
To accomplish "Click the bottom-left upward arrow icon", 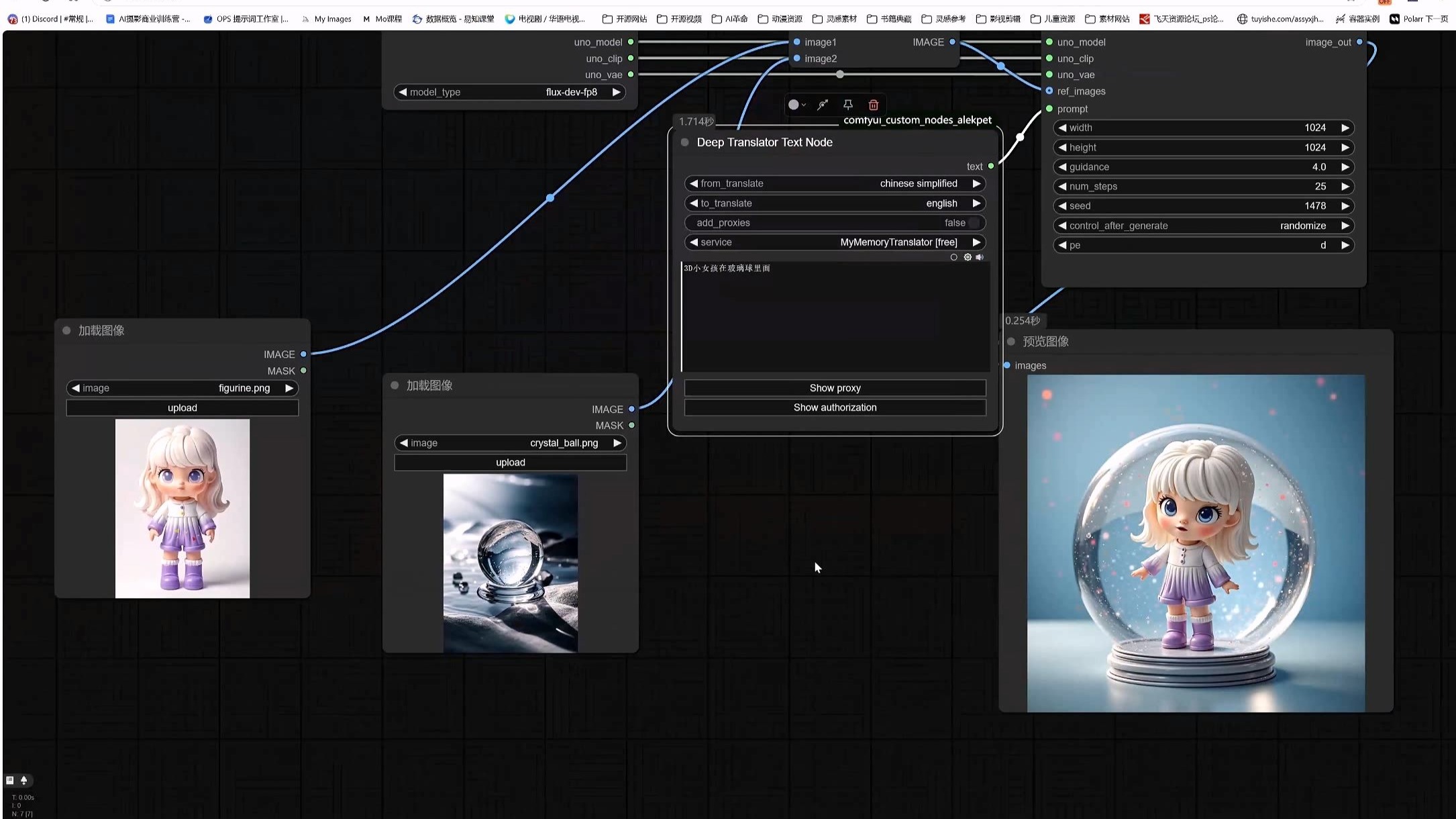I will (24, 780).
